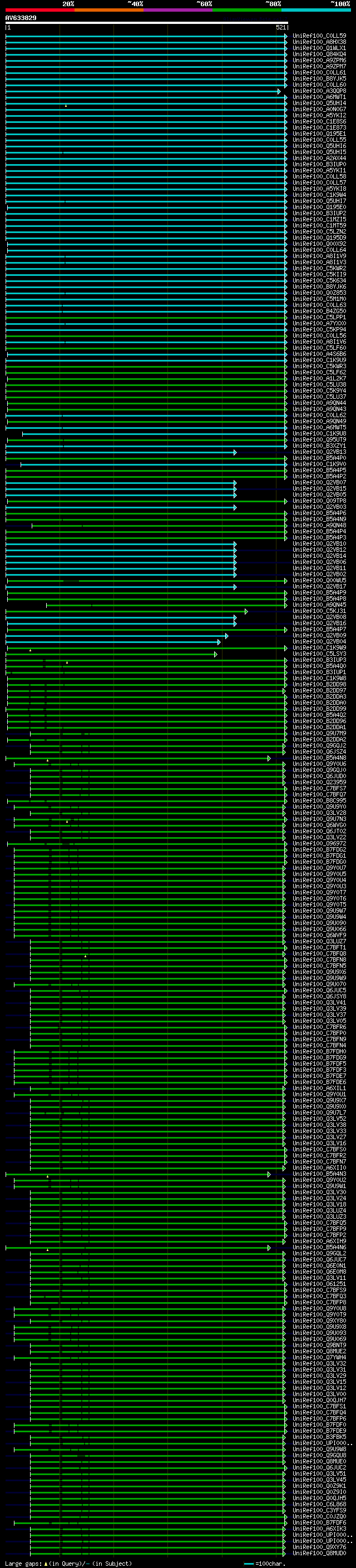Select the UniRef100_Q195E1 entry
Viewport: 356px width, 1568px height.
(x=319, y=134)
